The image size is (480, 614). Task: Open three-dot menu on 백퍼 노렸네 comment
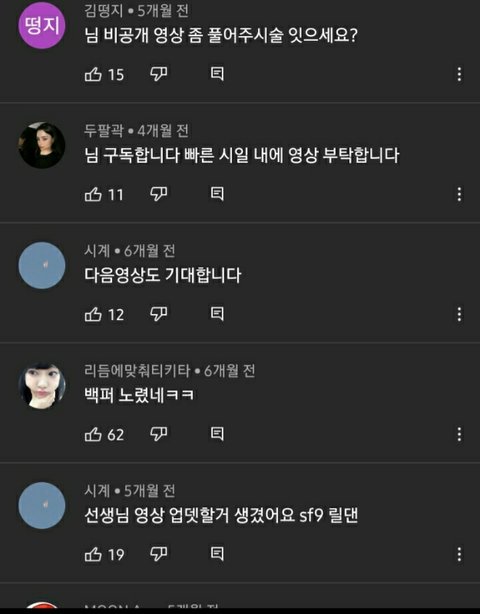point(459,435)
